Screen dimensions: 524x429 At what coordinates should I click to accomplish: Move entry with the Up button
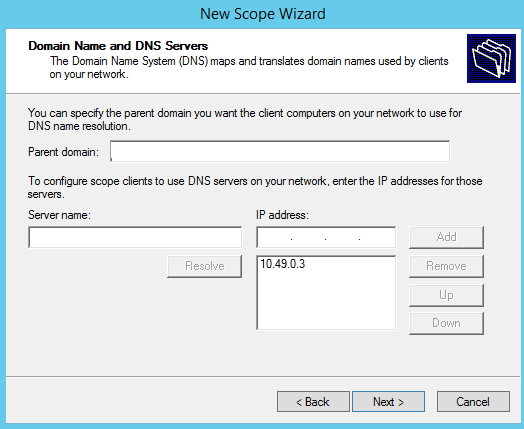point(446,295)
